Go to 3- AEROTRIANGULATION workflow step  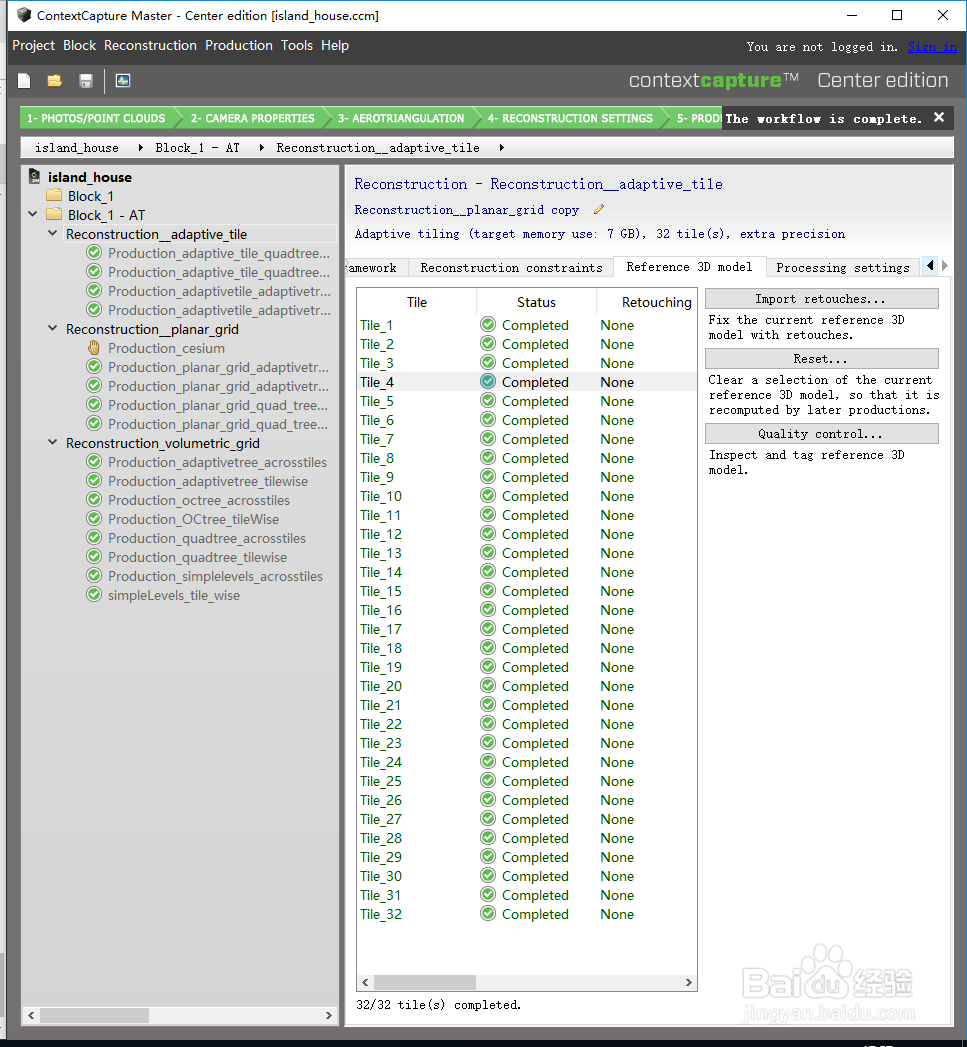[x=401, y=118]
